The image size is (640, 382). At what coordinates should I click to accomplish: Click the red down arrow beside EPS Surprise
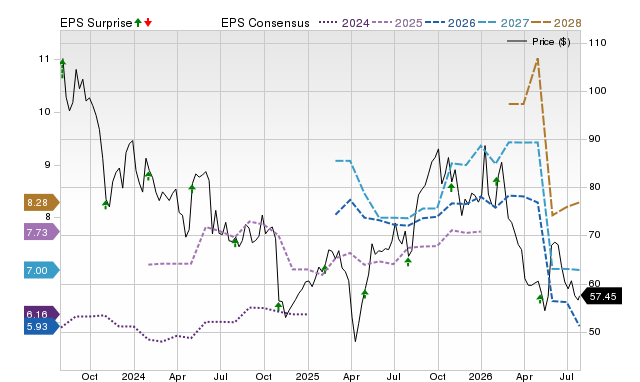pos(148,23)
